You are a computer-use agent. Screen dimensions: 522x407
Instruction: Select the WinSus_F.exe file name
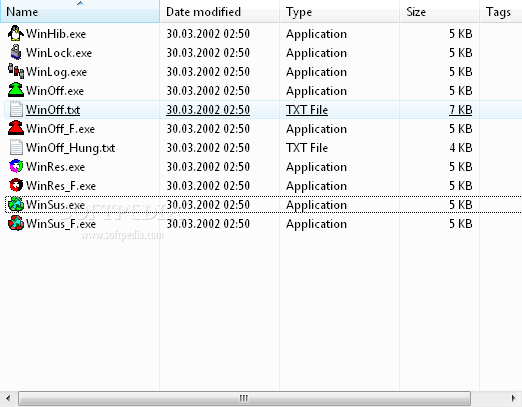coord(61,224)
